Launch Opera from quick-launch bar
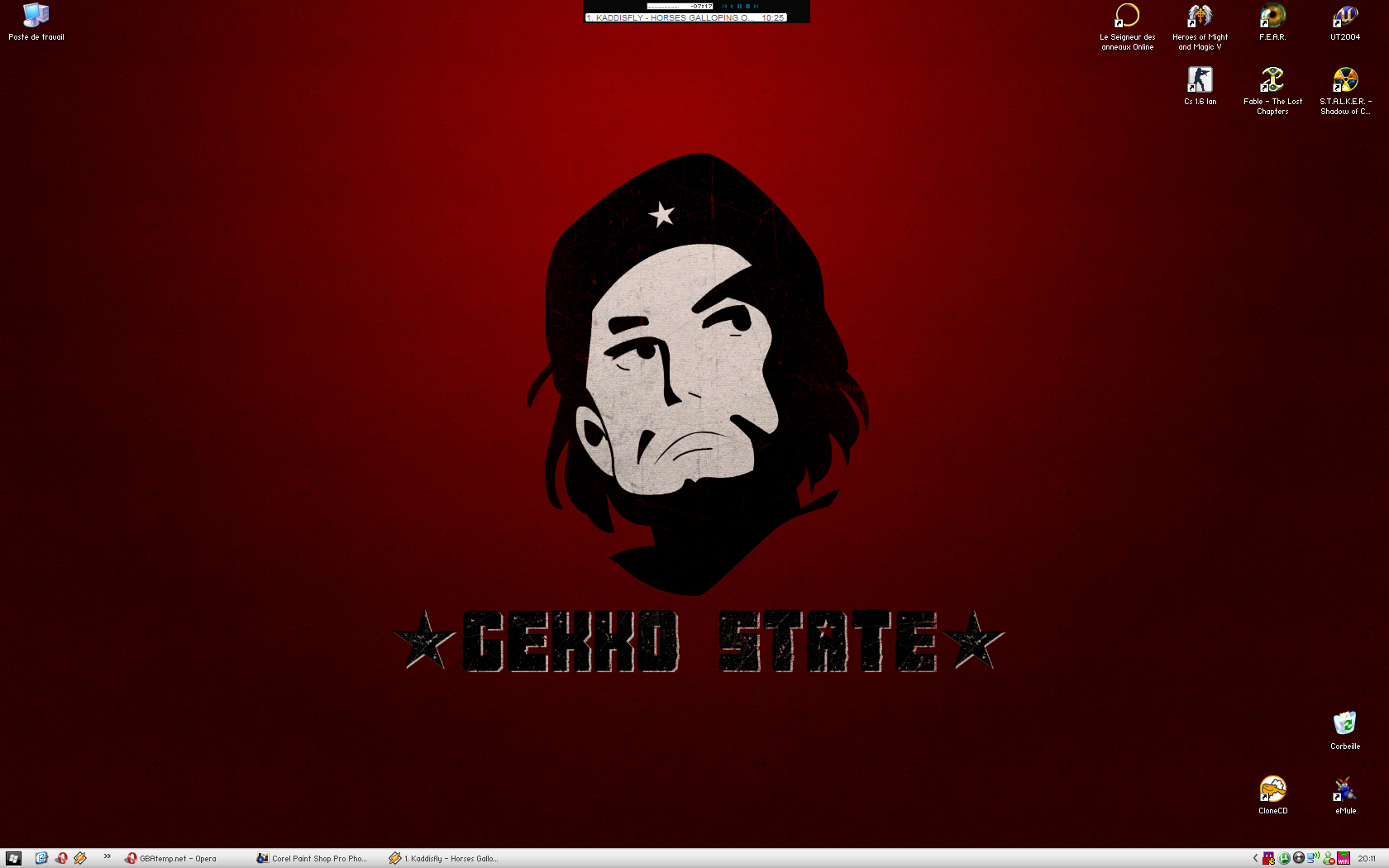This screenshot has height=868, width=1389. click(61, 858)
